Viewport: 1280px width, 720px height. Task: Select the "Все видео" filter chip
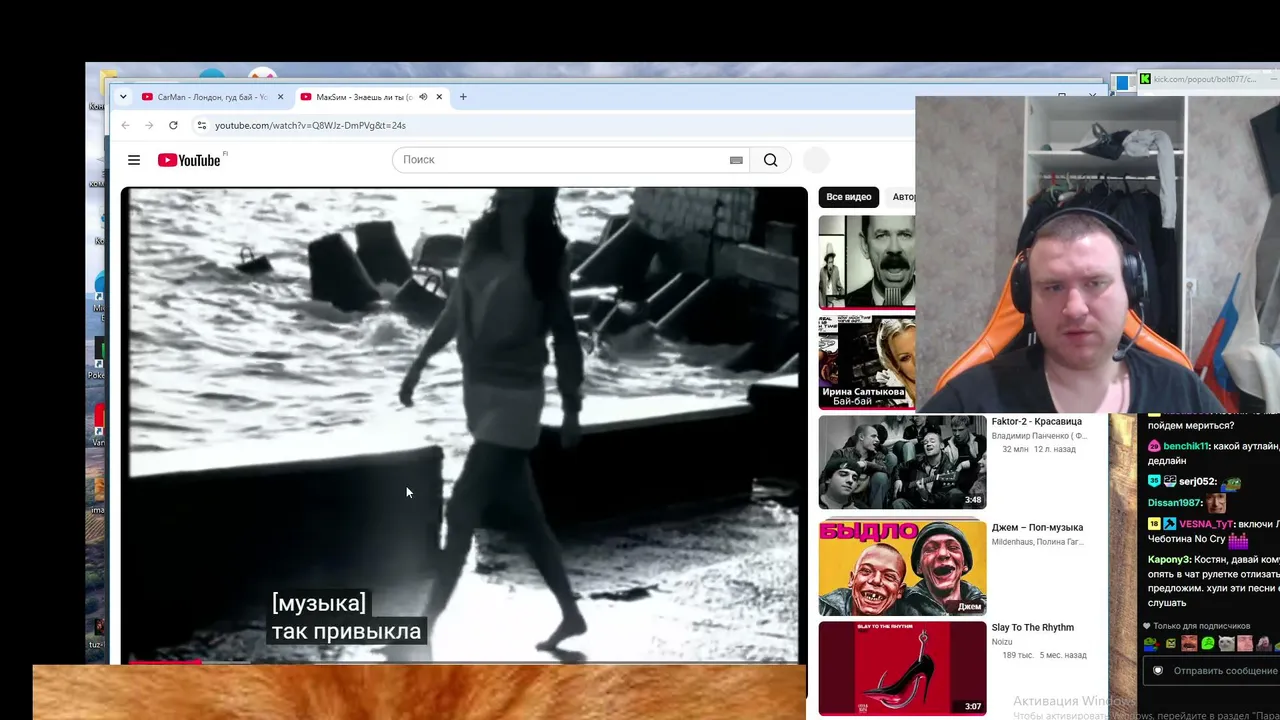(848, 197)
